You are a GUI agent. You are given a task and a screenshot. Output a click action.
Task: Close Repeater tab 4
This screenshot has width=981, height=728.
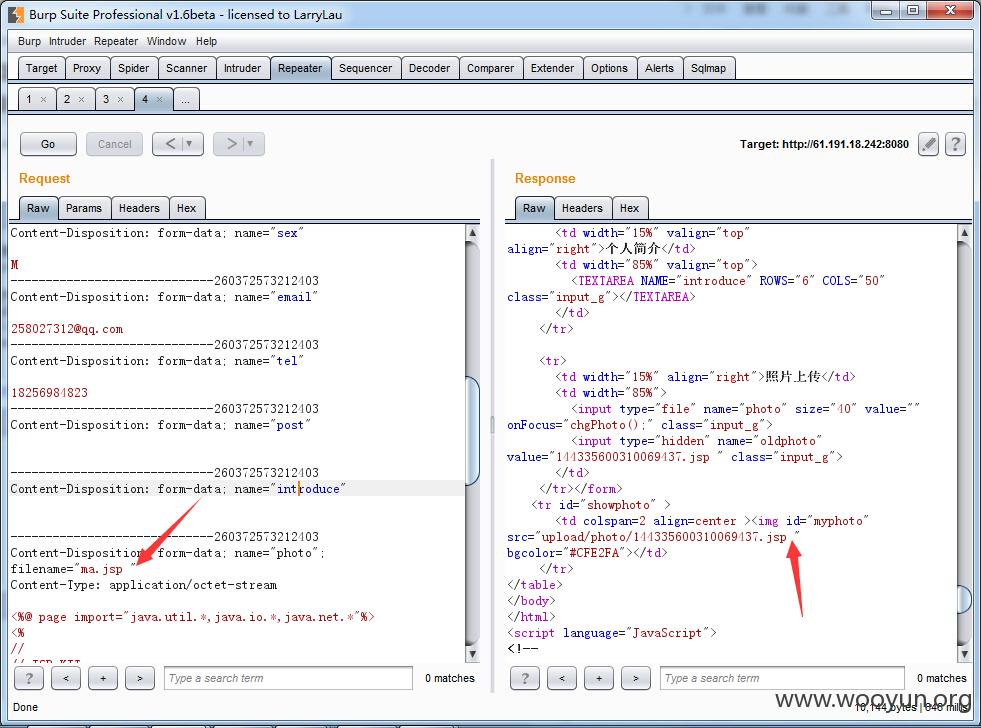tap(160, 99)
